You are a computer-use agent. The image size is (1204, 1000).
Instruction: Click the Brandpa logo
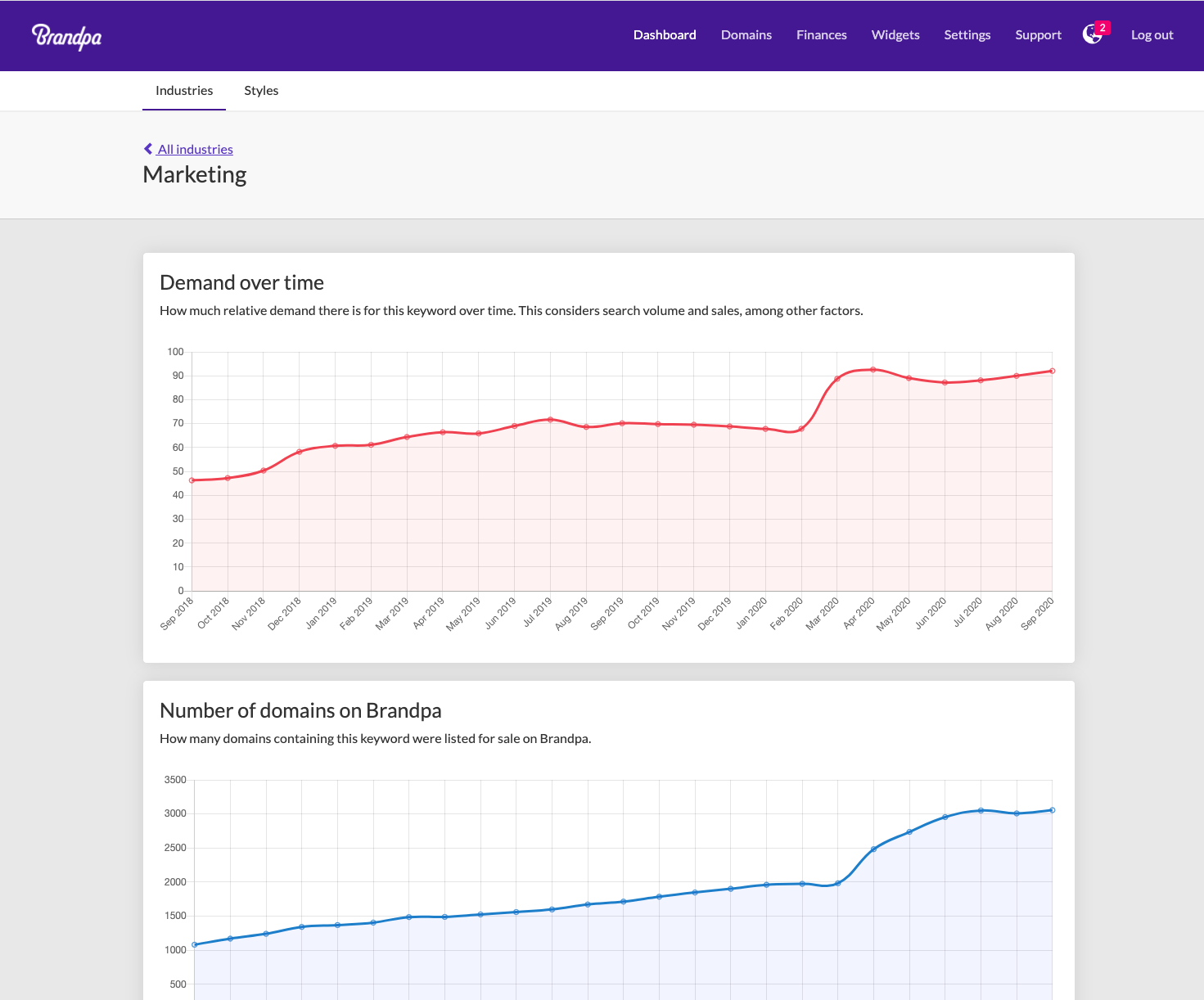[66, 36]
